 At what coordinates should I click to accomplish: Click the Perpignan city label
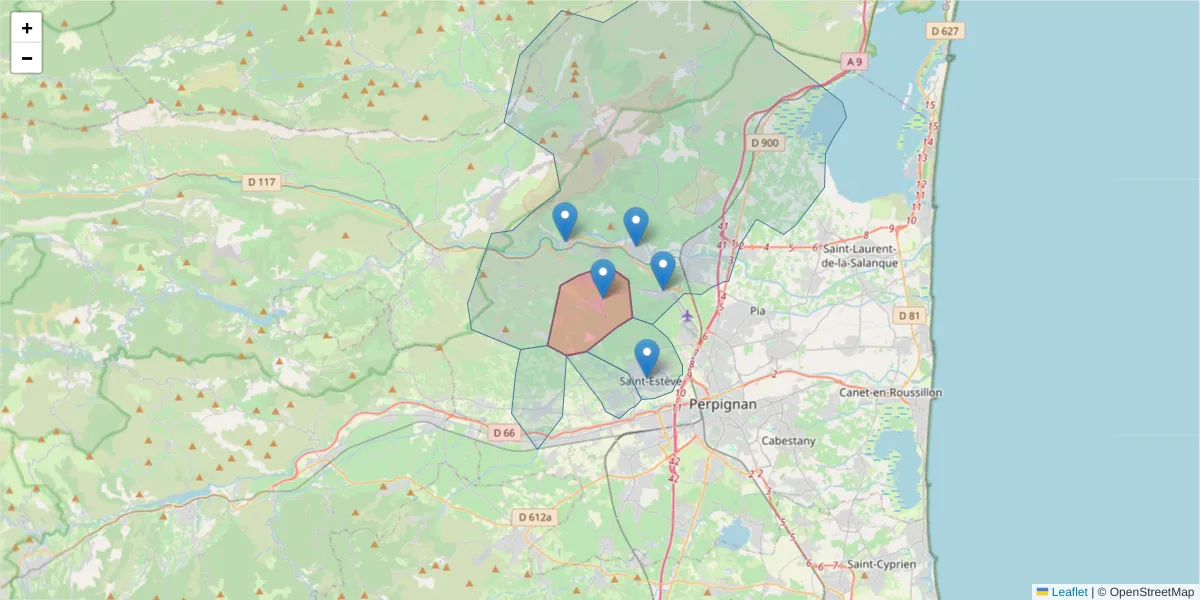click(723, 404)
